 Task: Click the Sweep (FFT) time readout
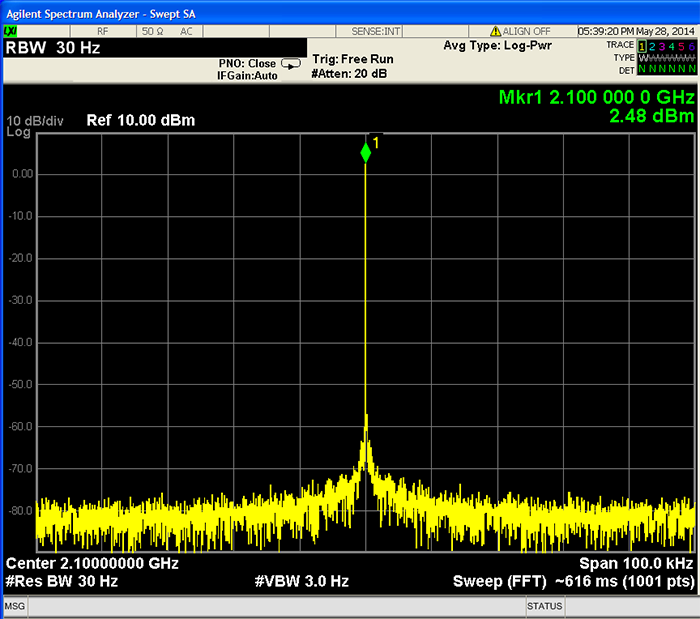tap(574, 582)
